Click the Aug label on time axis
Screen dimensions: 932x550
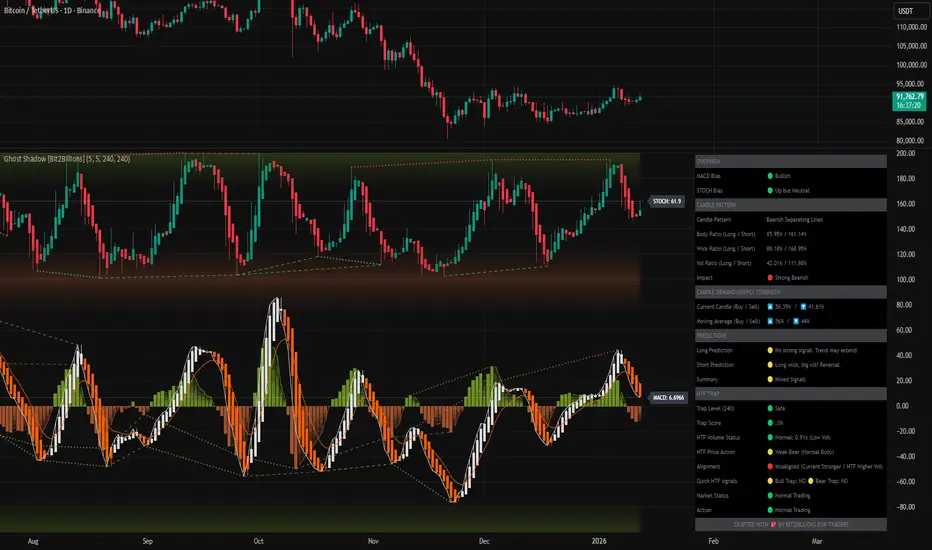coord(33,541)
